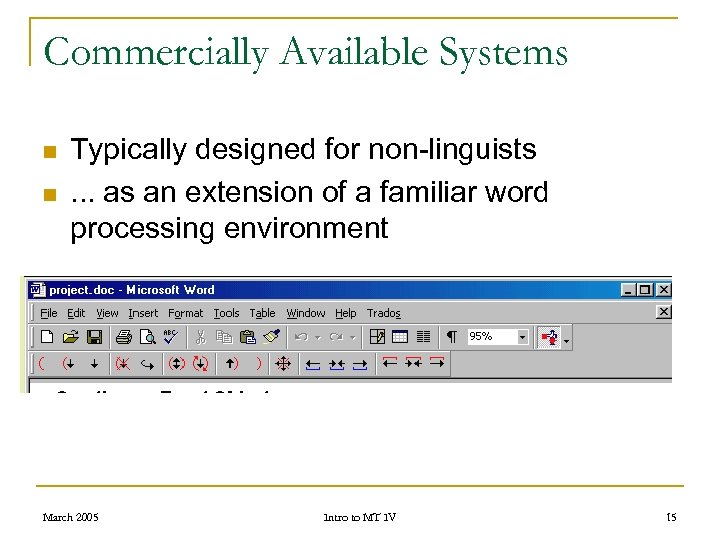Screen dimensions: 720x540
Task: Click the Trados Close segment parenthesis icon
Action: (x=259, y=364)
